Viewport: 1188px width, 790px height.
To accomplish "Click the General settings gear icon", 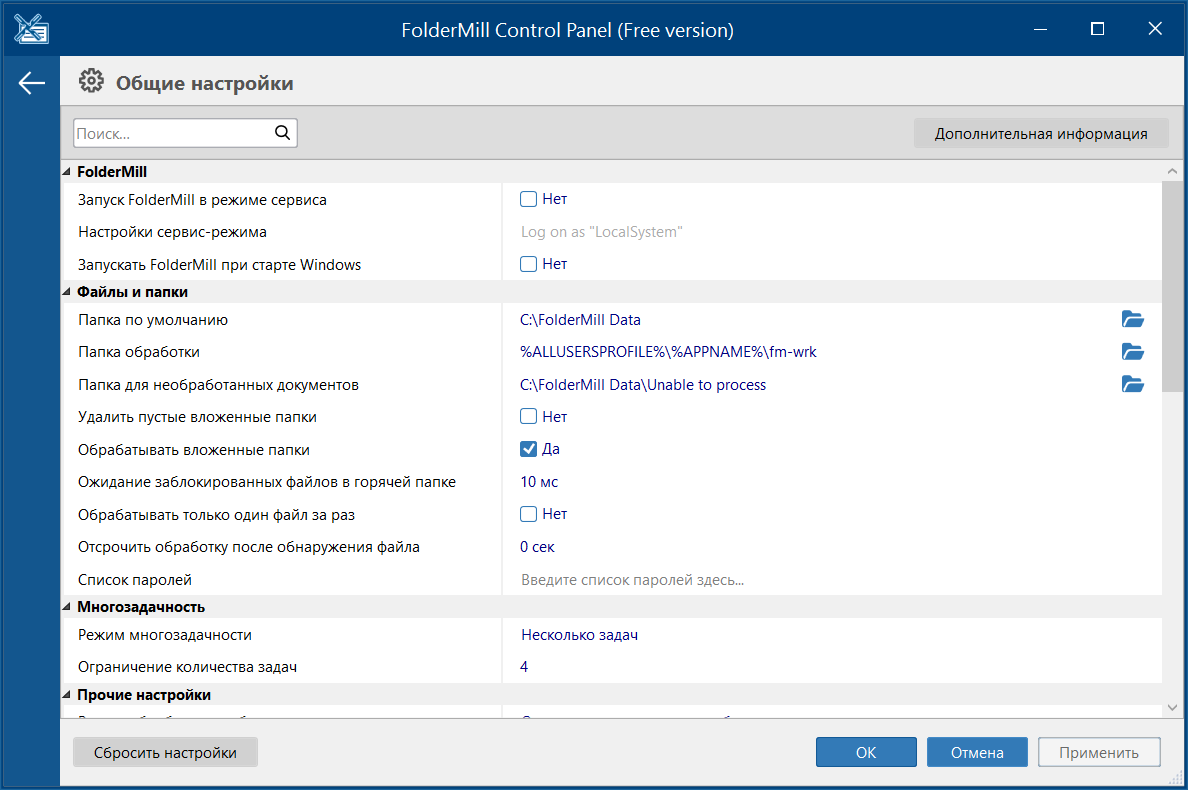I will pyautogui.click(x=91, y=83).
